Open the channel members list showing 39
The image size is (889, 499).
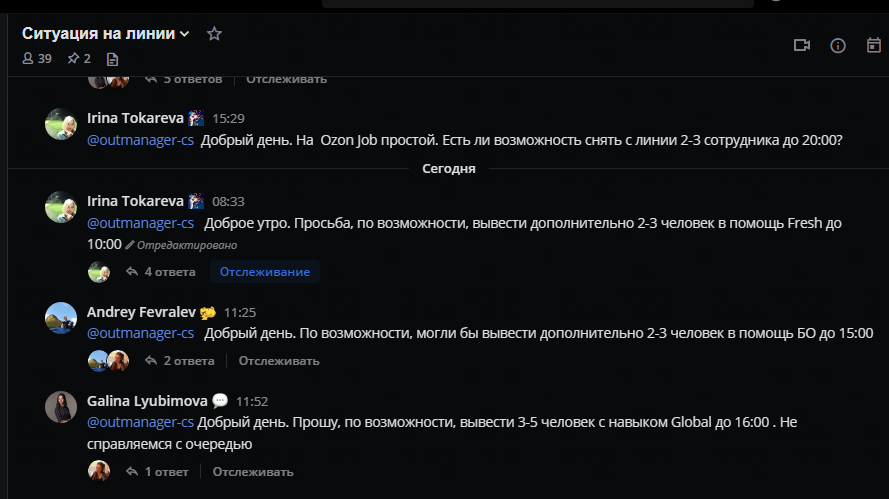[37, 58]
